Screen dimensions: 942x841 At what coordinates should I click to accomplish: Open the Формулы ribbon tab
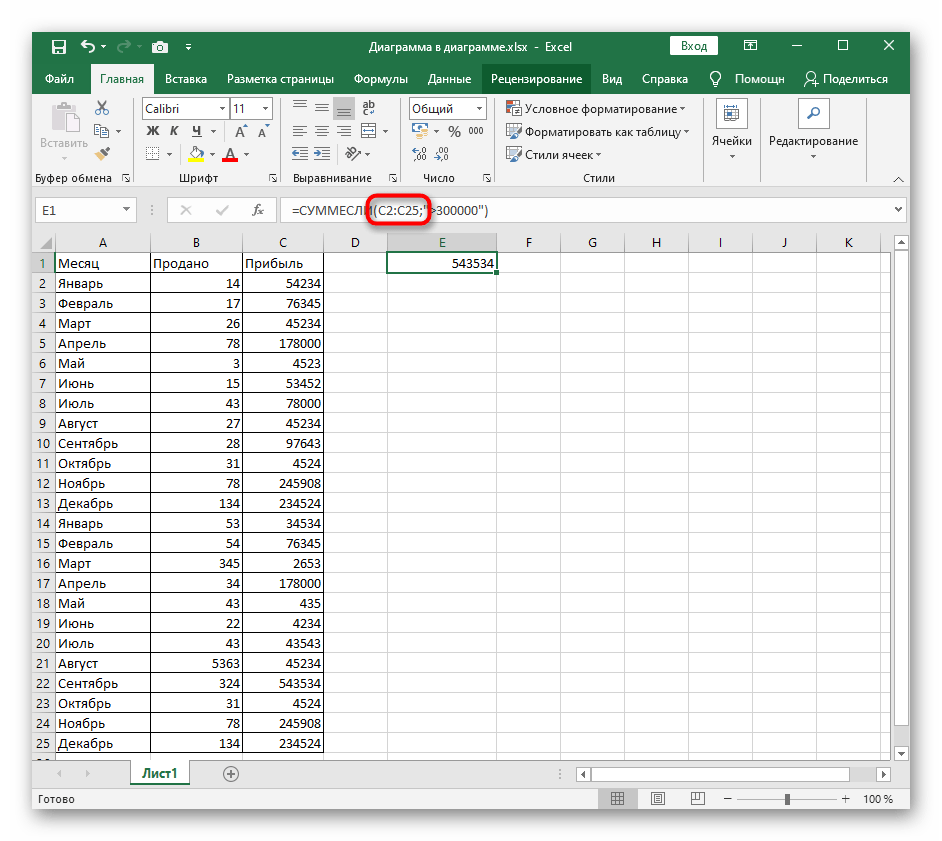coord(381,79)
